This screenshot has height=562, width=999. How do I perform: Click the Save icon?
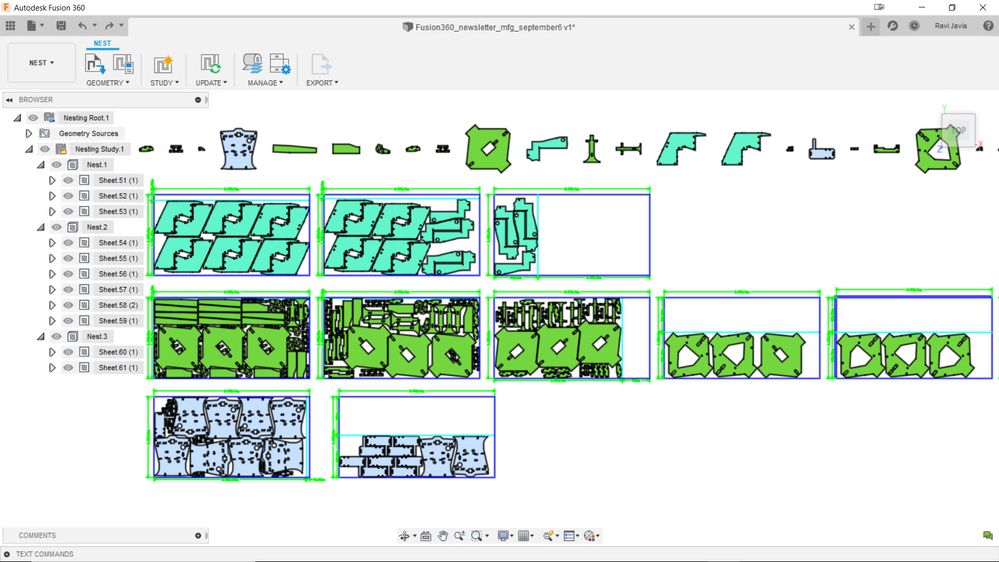tap(61, 25)
